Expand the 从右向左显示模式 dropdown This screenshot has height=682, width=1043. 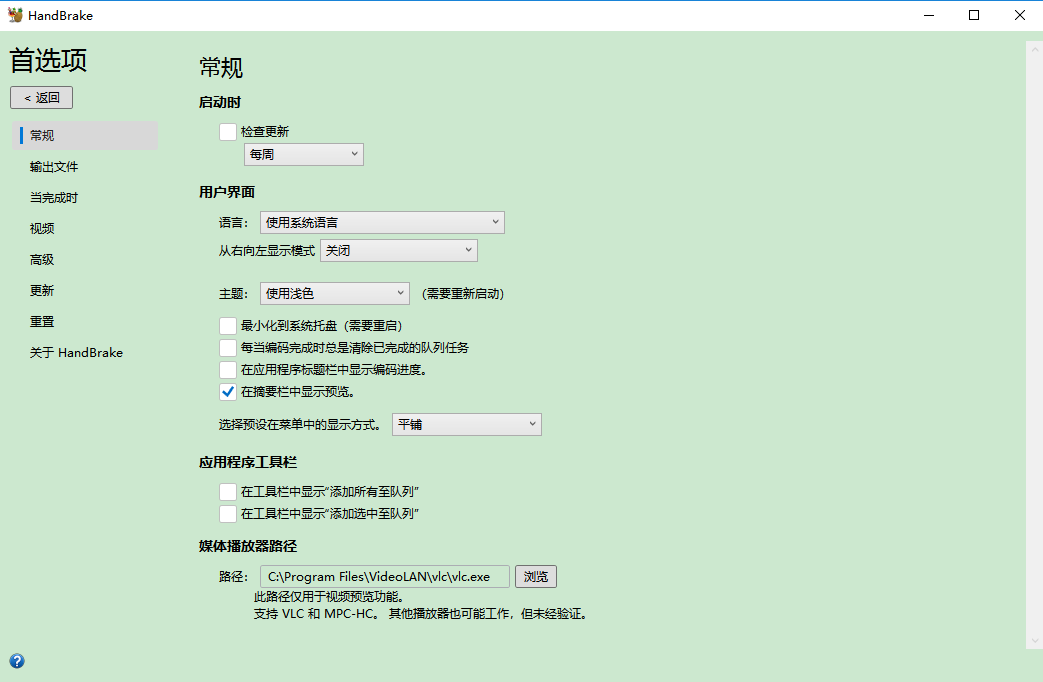point(398,250)
